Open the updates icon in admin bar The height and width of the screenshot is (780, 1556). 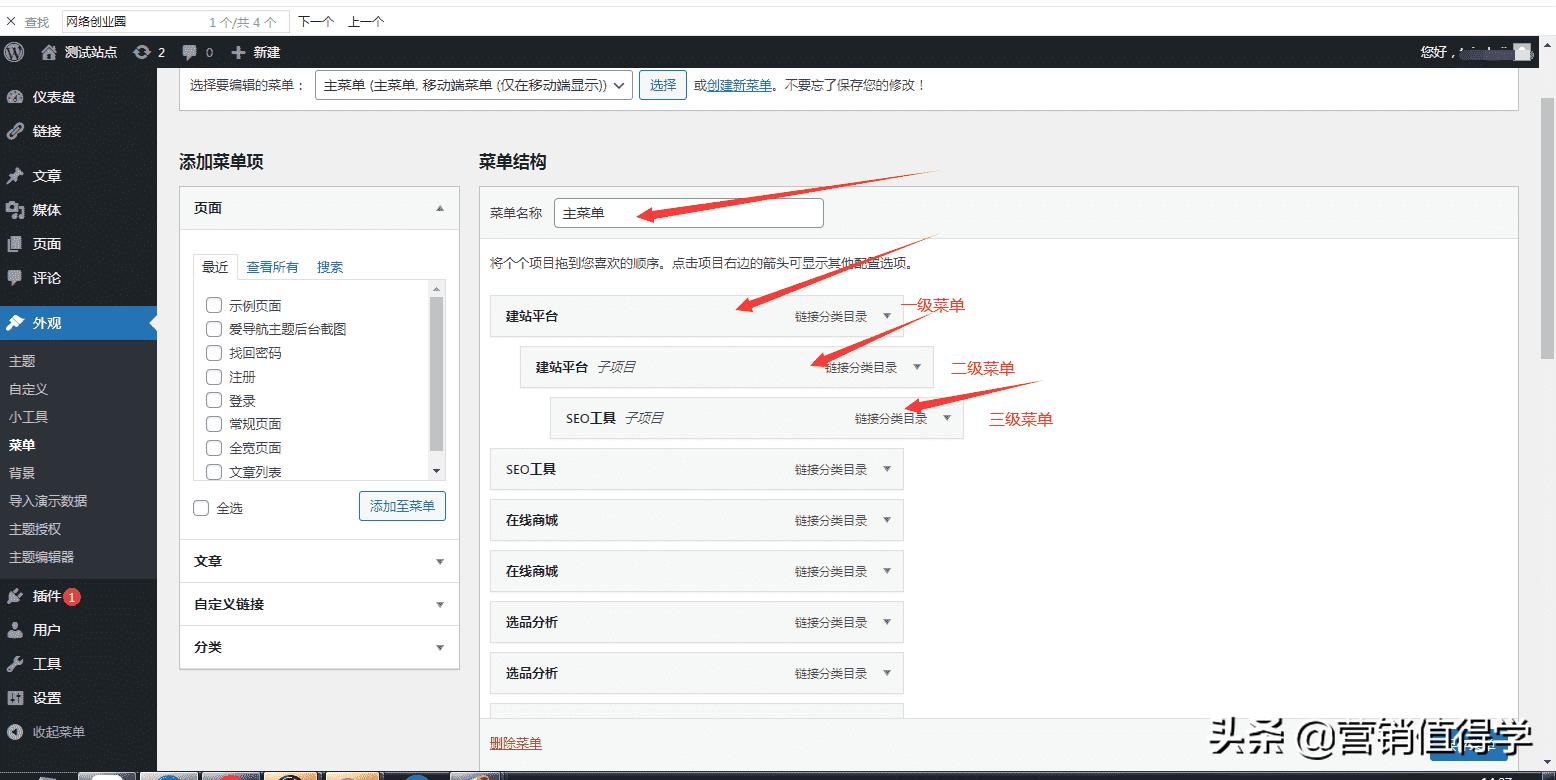pos(142,52)
